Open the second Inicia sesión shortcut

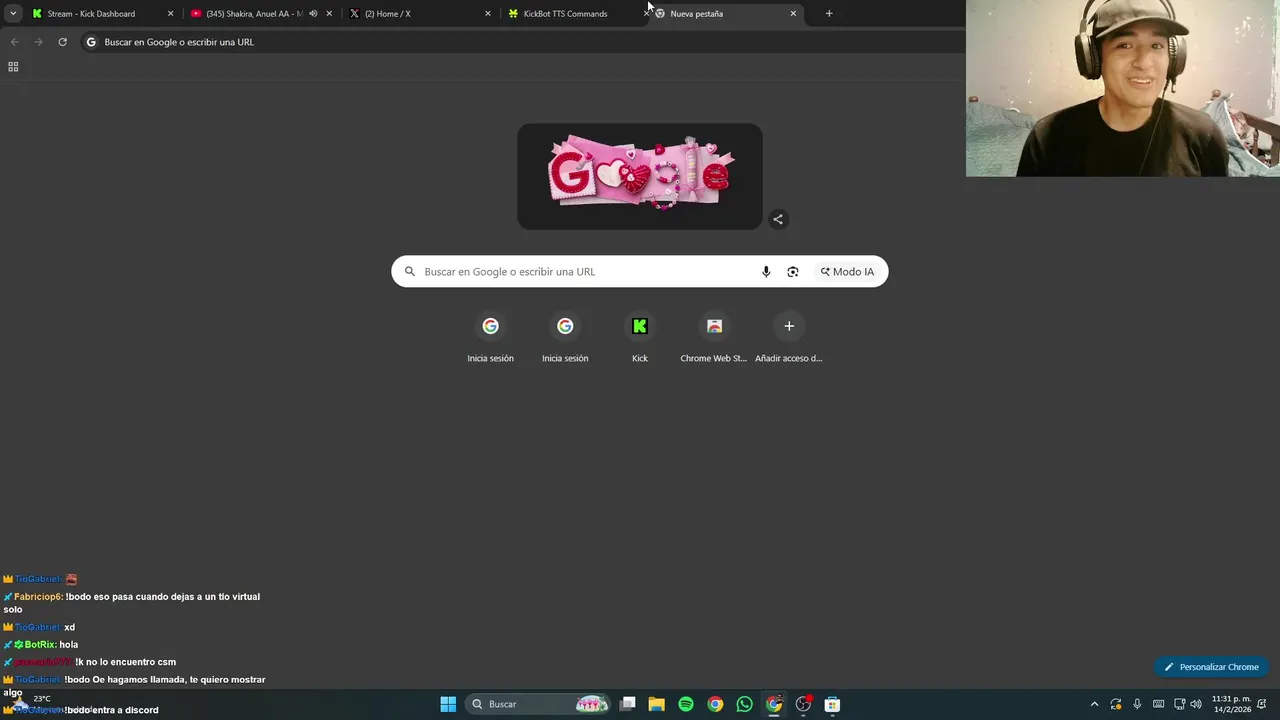click(x=565, y=338)
